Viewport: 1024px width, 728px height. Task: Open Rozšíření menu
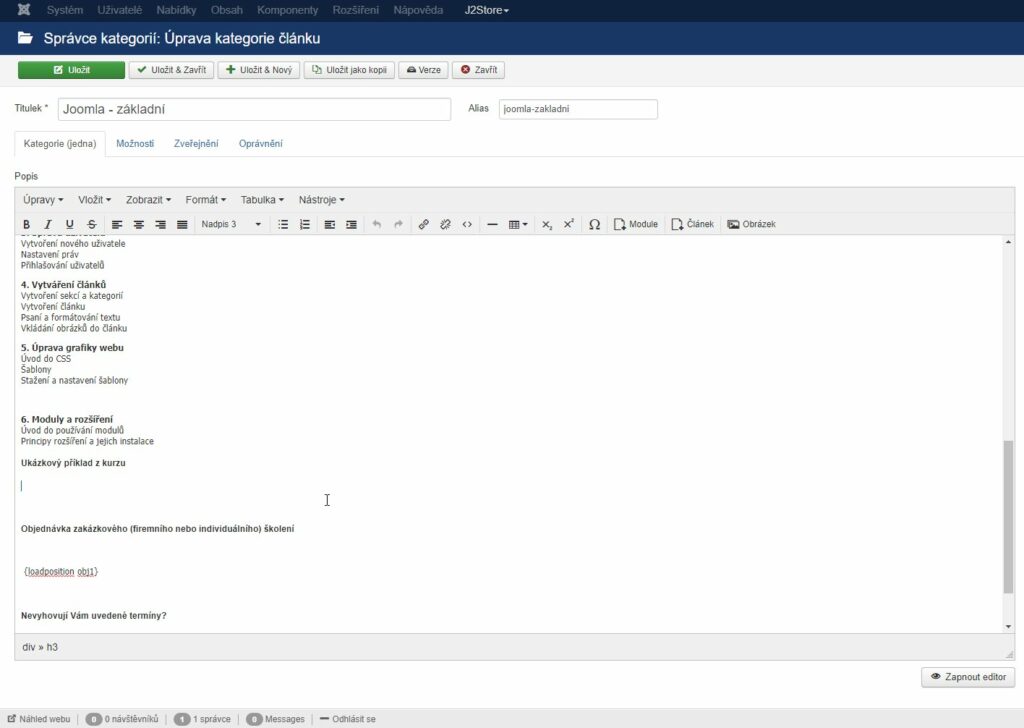tap(355, 10)
